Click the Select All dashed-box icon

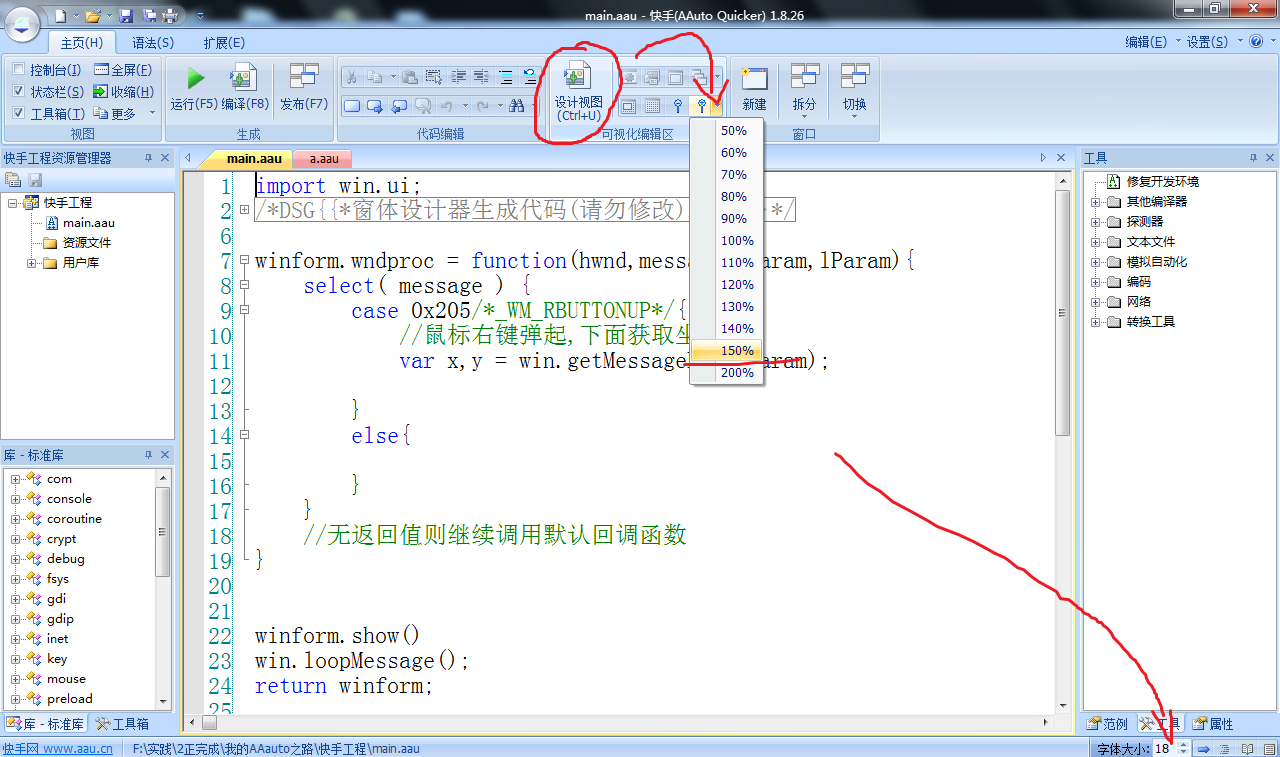[433, 77]
